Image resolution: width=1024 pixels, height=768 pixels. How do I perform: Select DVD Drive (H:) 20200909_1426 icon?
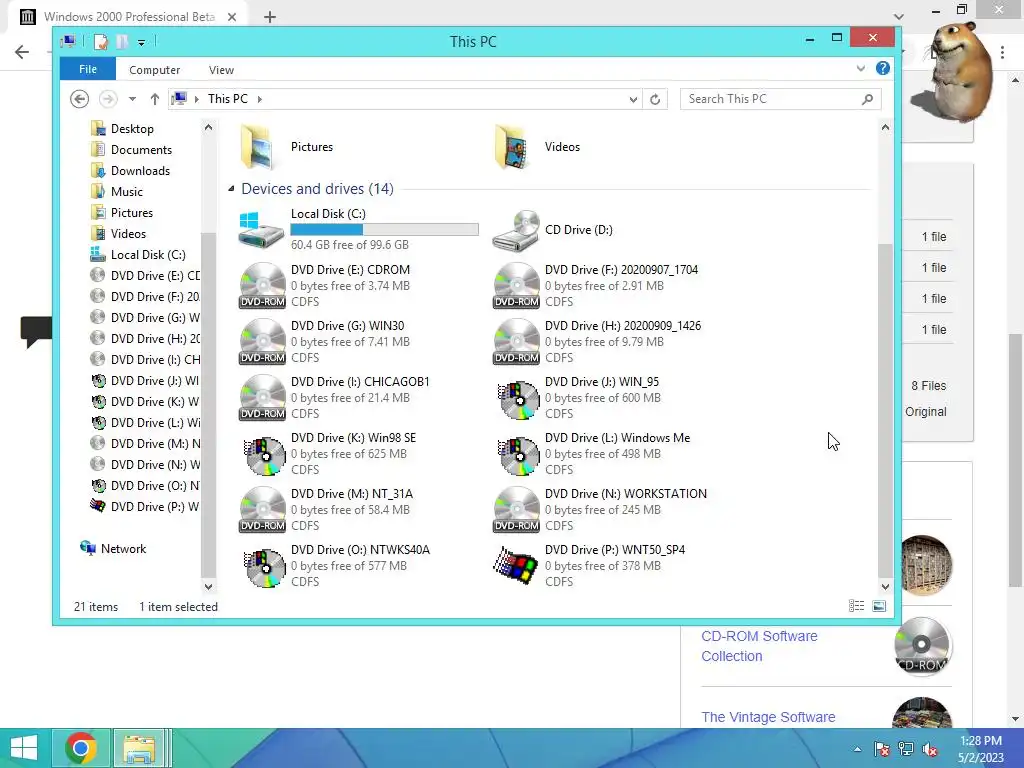(x=516, y=342)
